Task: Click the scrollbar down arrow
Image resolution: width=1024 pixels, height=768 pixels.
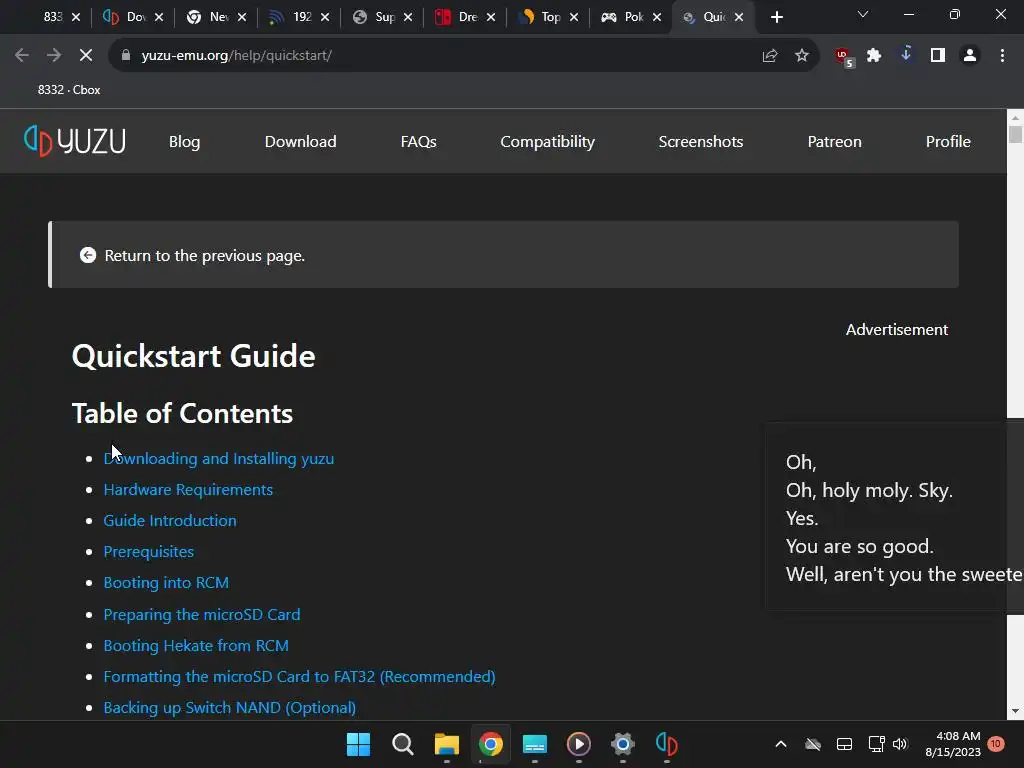Action: click(1015, 711)
